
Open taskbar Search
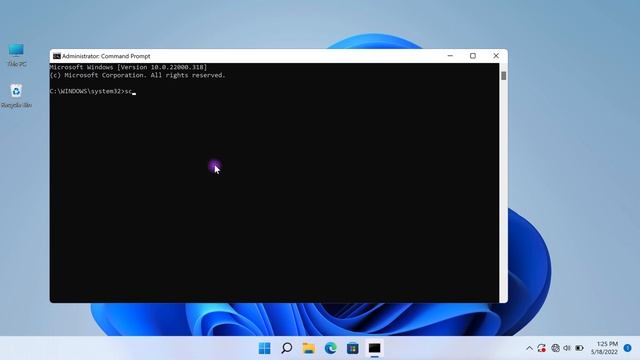pyautogui.click(x=287, y=348)
